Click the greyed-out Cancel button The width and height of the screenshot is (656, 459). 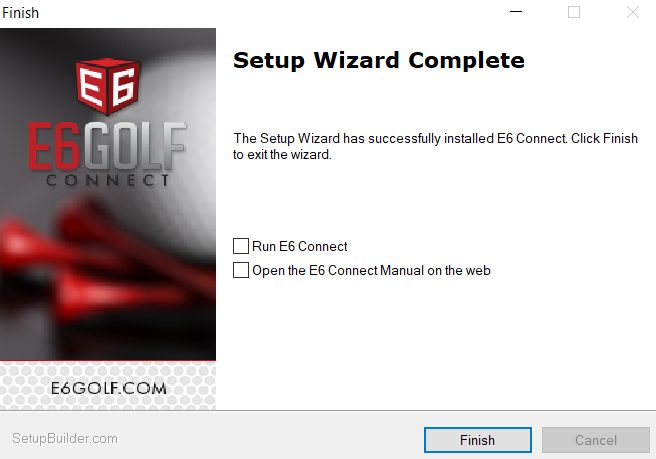[x=596, y=440]
